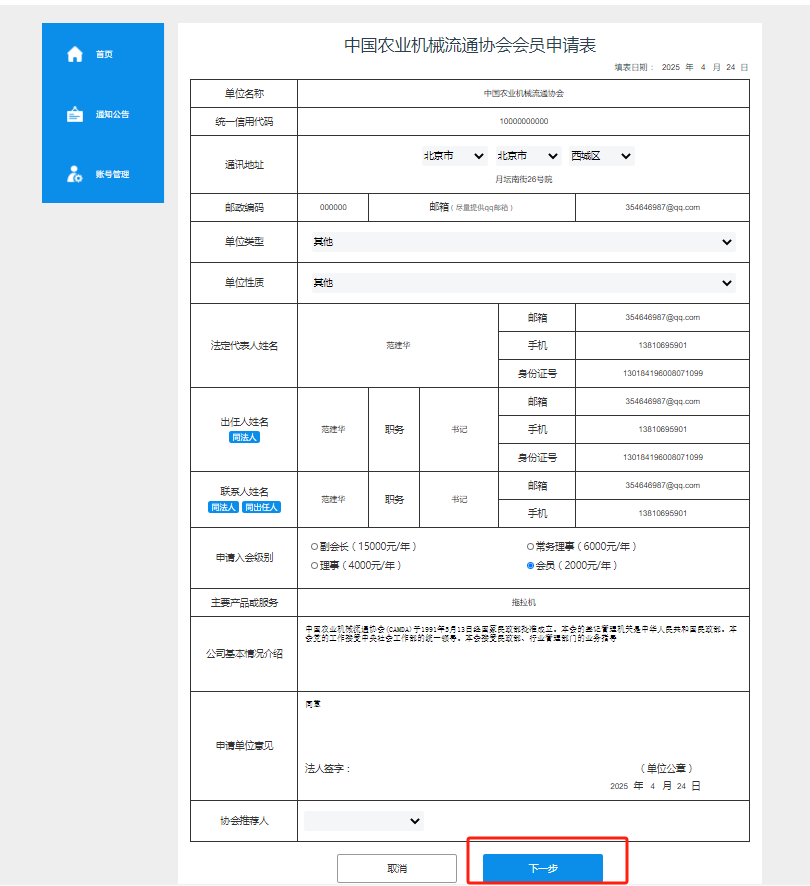Click the street address field 月坛南街26号院
The image size is (810, 886).
tap(523, 179)
